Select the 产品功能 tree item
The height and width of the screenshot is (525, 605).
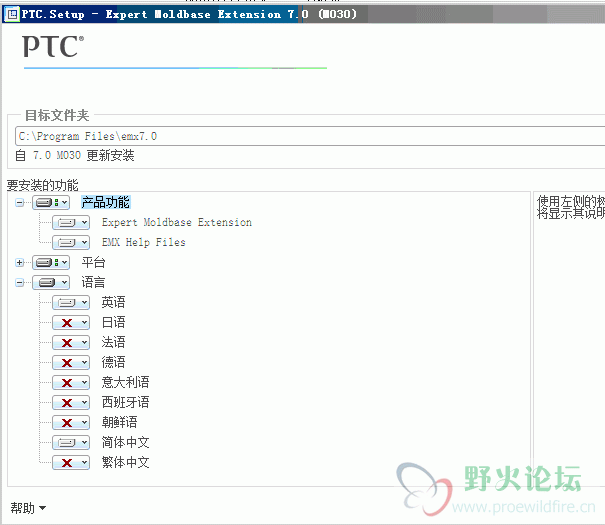tap(106, 202)
